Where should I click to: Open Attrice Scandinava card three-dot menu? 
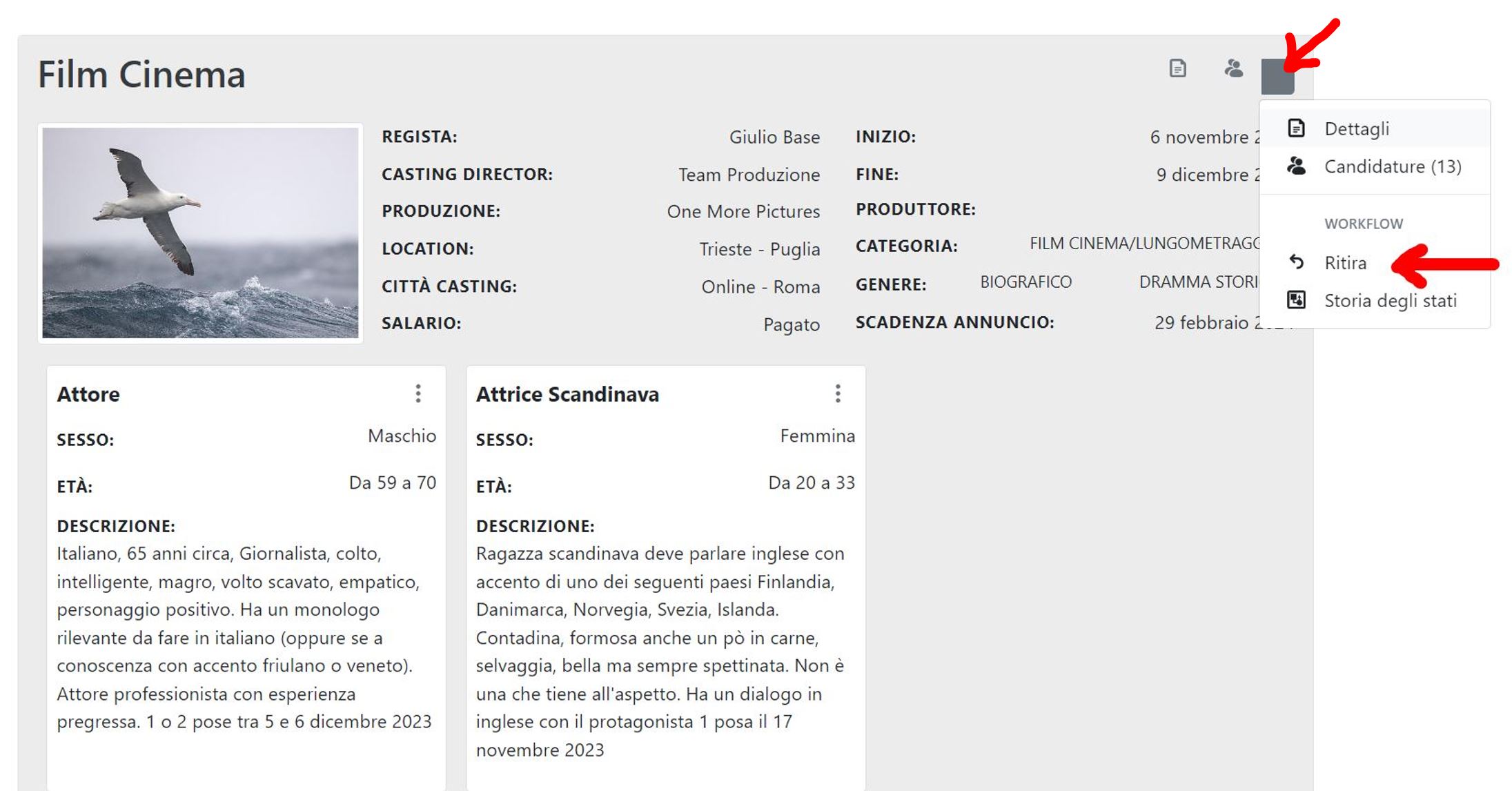click(838, 393)
